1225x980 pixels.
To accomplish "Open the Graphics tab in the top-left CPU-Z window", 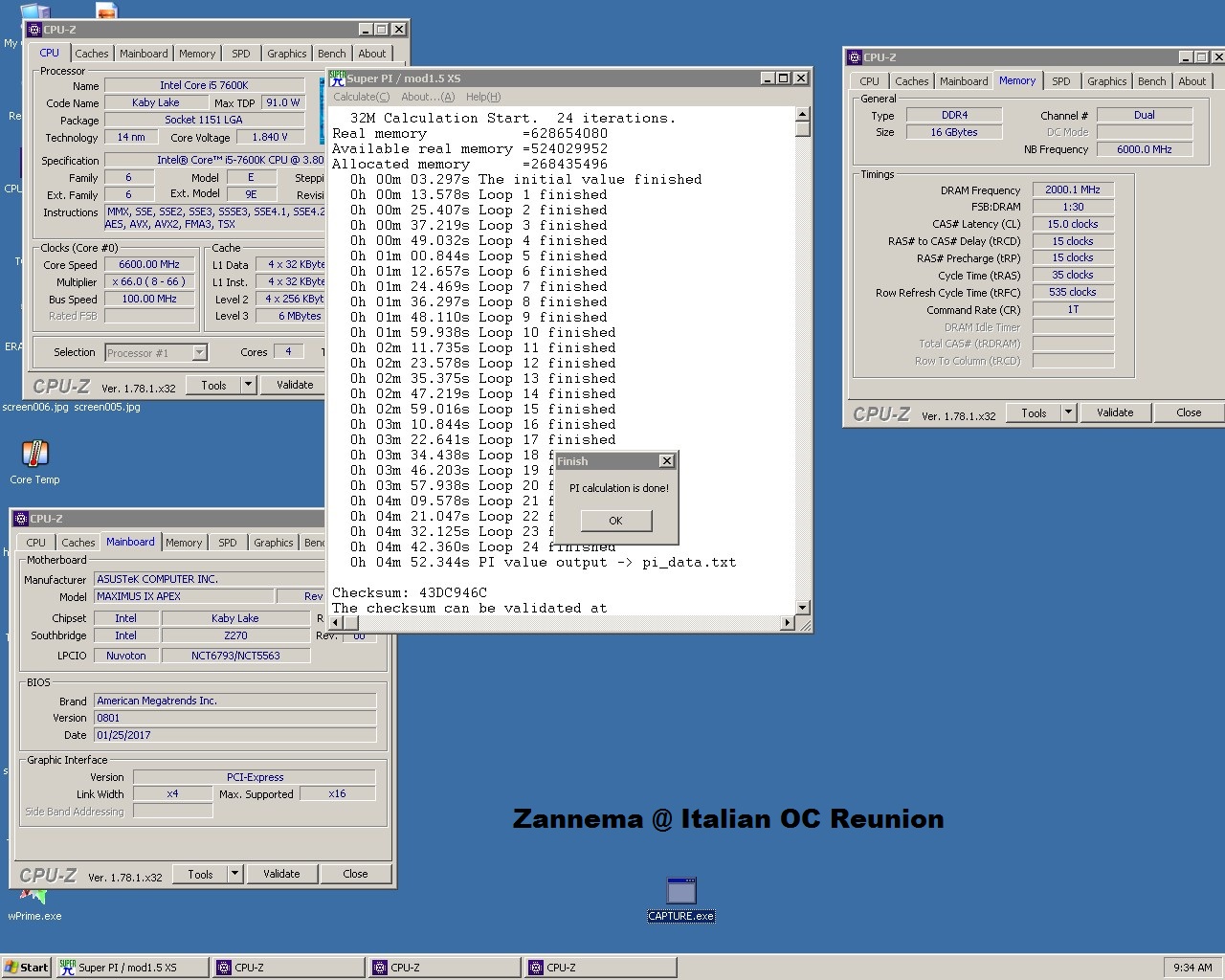I will (x=287, y=54).
